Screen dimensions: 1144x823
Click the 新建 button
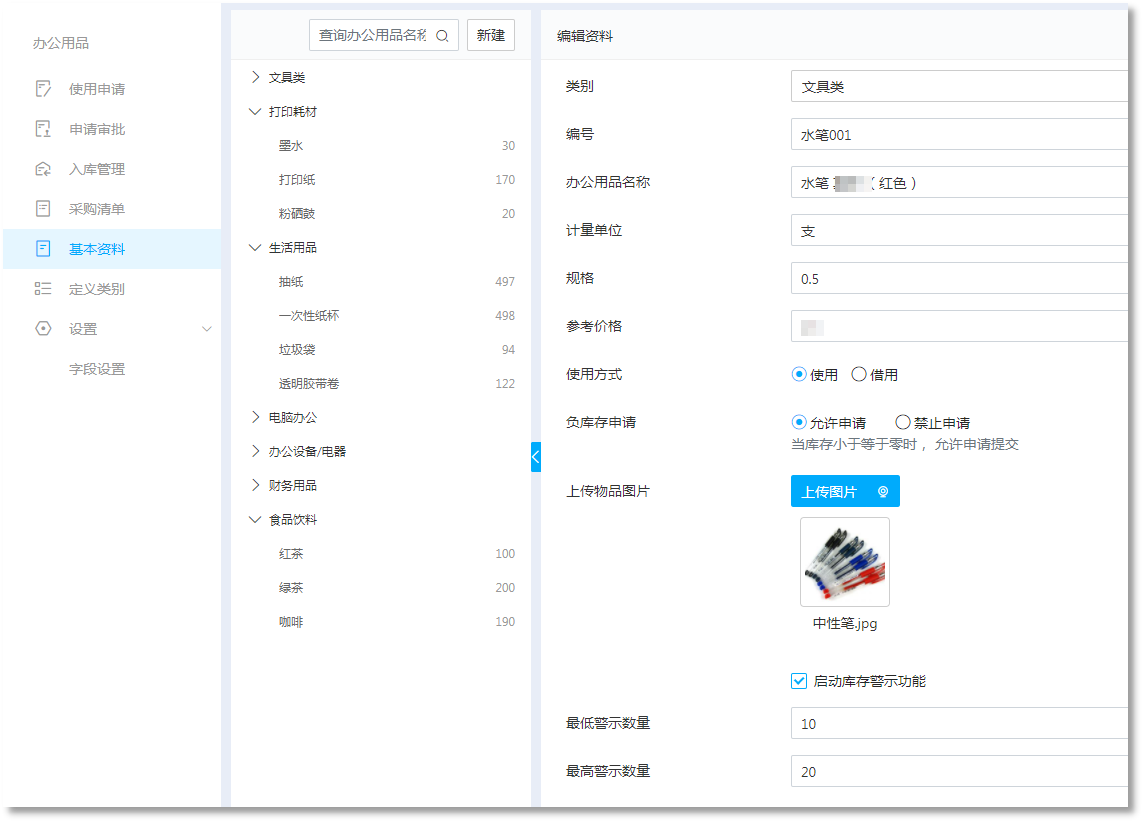[x=491, y=36]
